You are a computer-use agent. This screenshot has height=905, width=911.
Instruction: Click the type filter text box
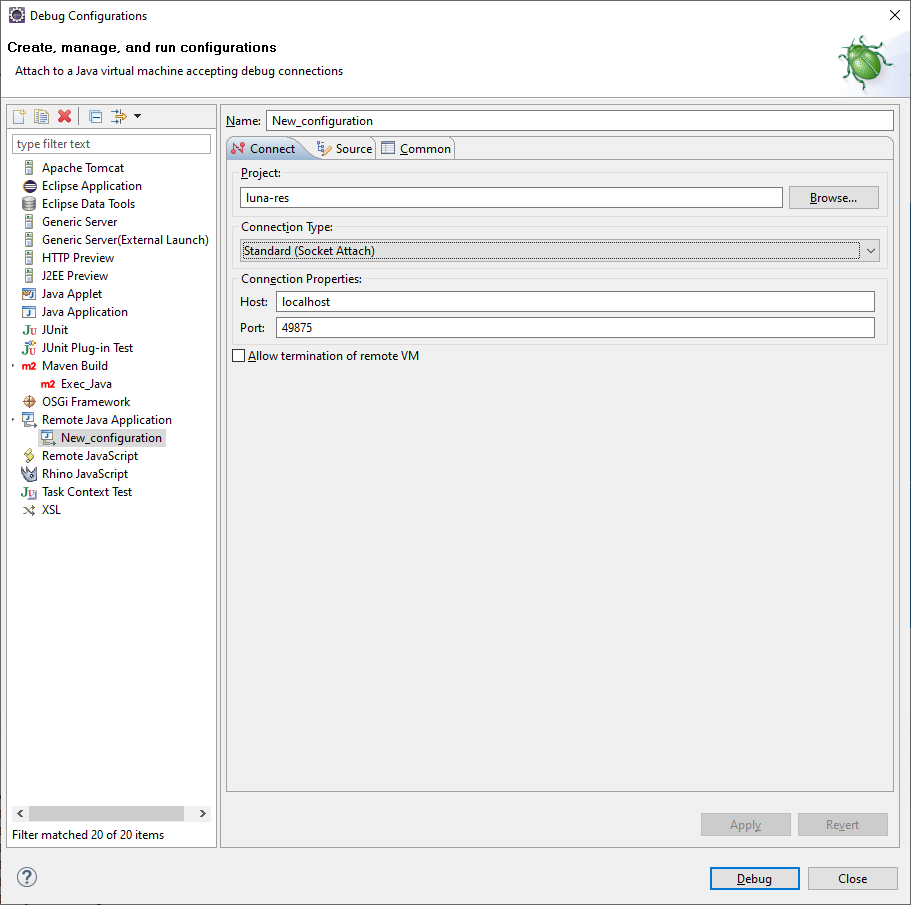click(112, 144)
